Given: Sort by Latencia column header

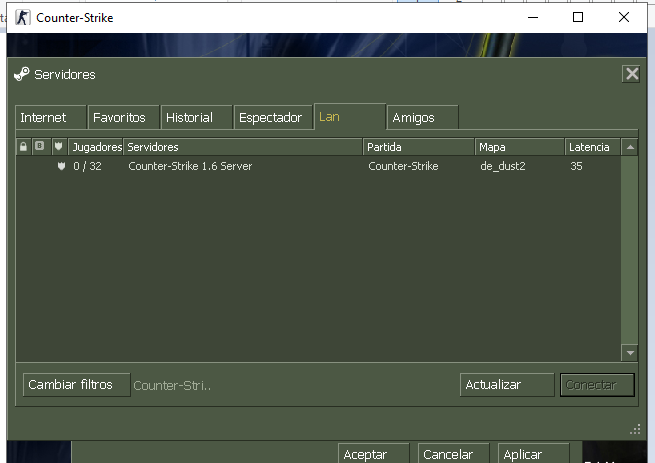Looking at the screenshot, I should [x=592, y=147].
